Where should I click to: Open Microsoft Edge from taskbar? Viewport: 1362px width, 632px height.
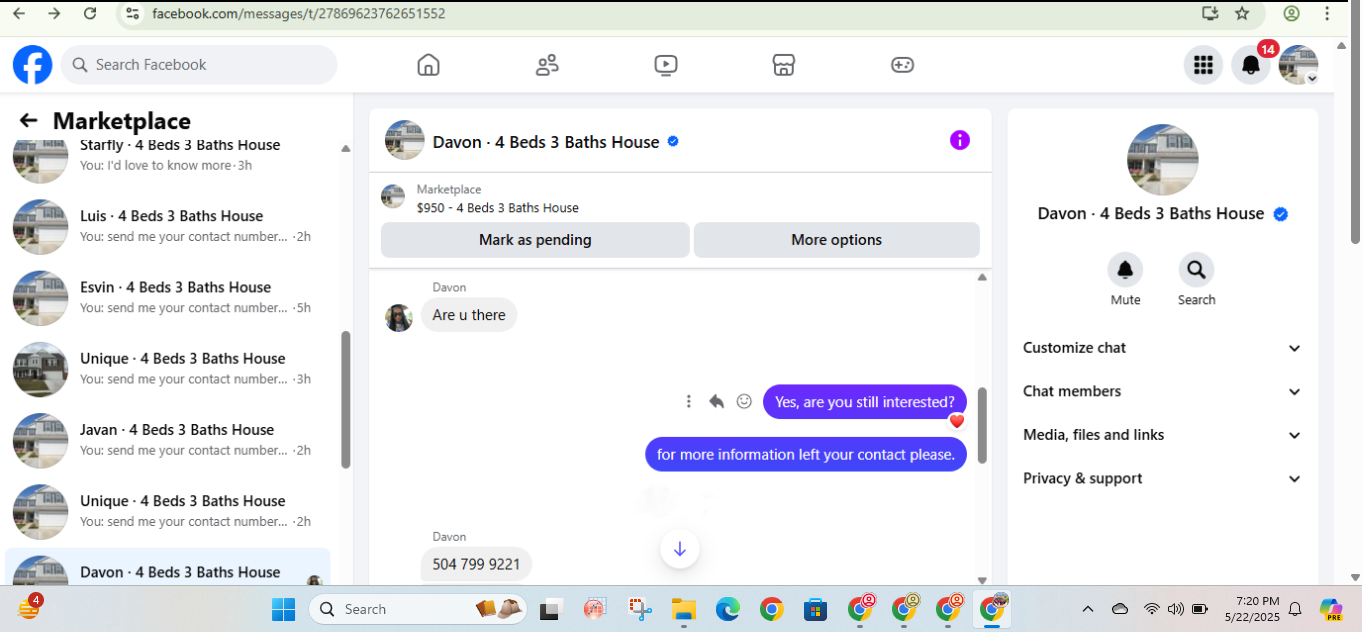click(727, 609)
